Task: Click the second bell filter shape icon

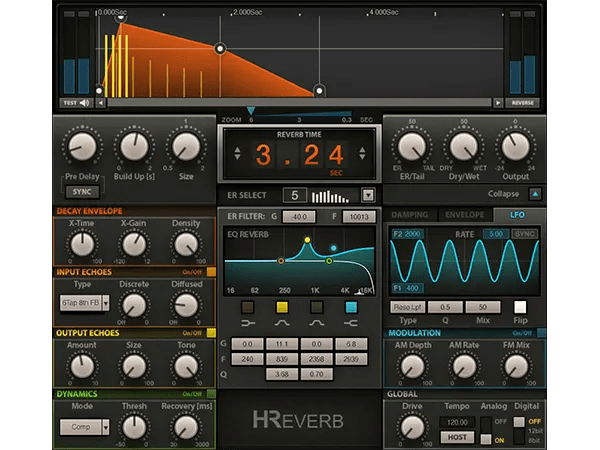Action: point(316,324)
